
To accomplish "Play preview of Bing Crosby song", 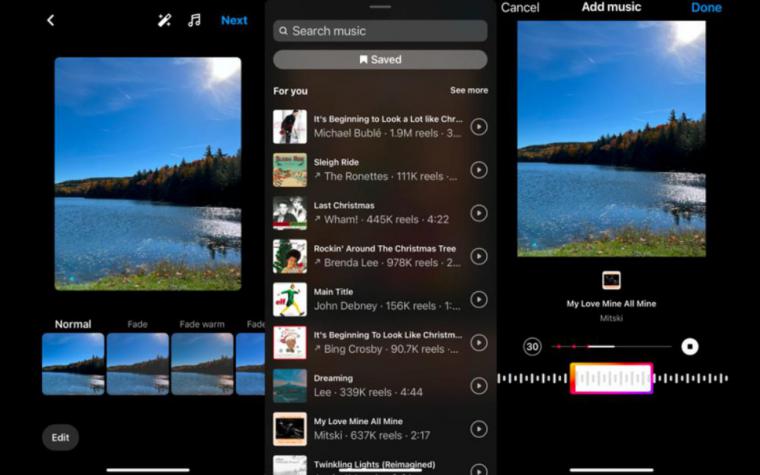I will click(x=479, y=343).
